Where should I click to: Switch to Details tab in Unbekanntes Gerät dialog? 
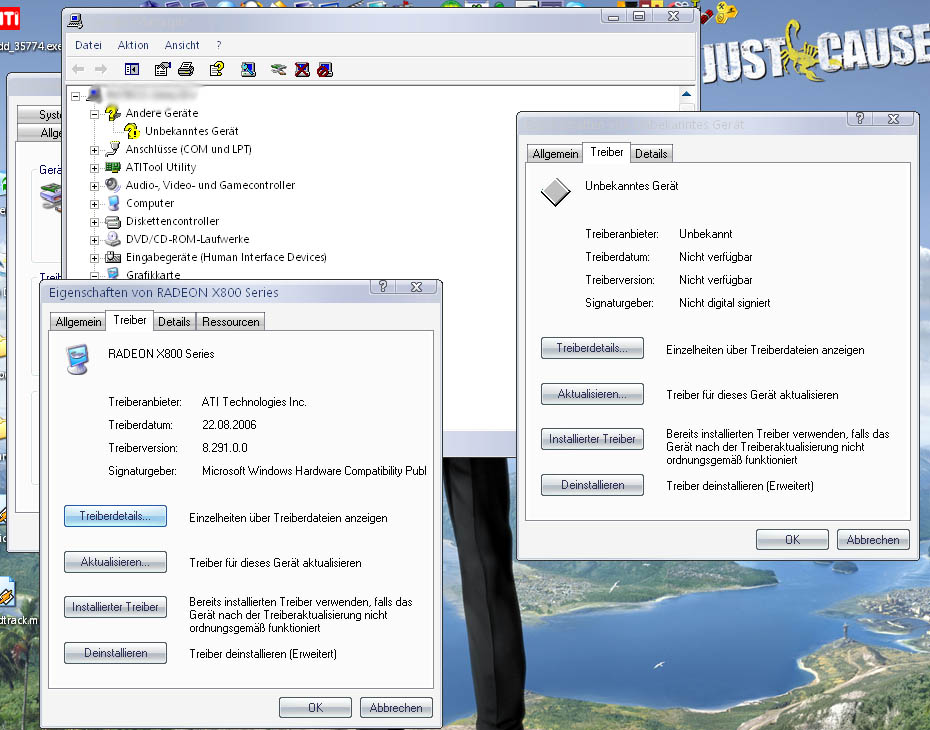[651, 154]
